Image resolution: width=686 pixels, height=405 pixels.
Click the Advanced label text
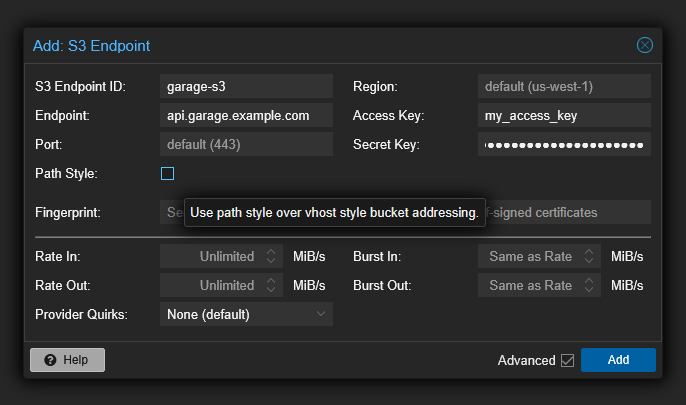tap(526, 360)
